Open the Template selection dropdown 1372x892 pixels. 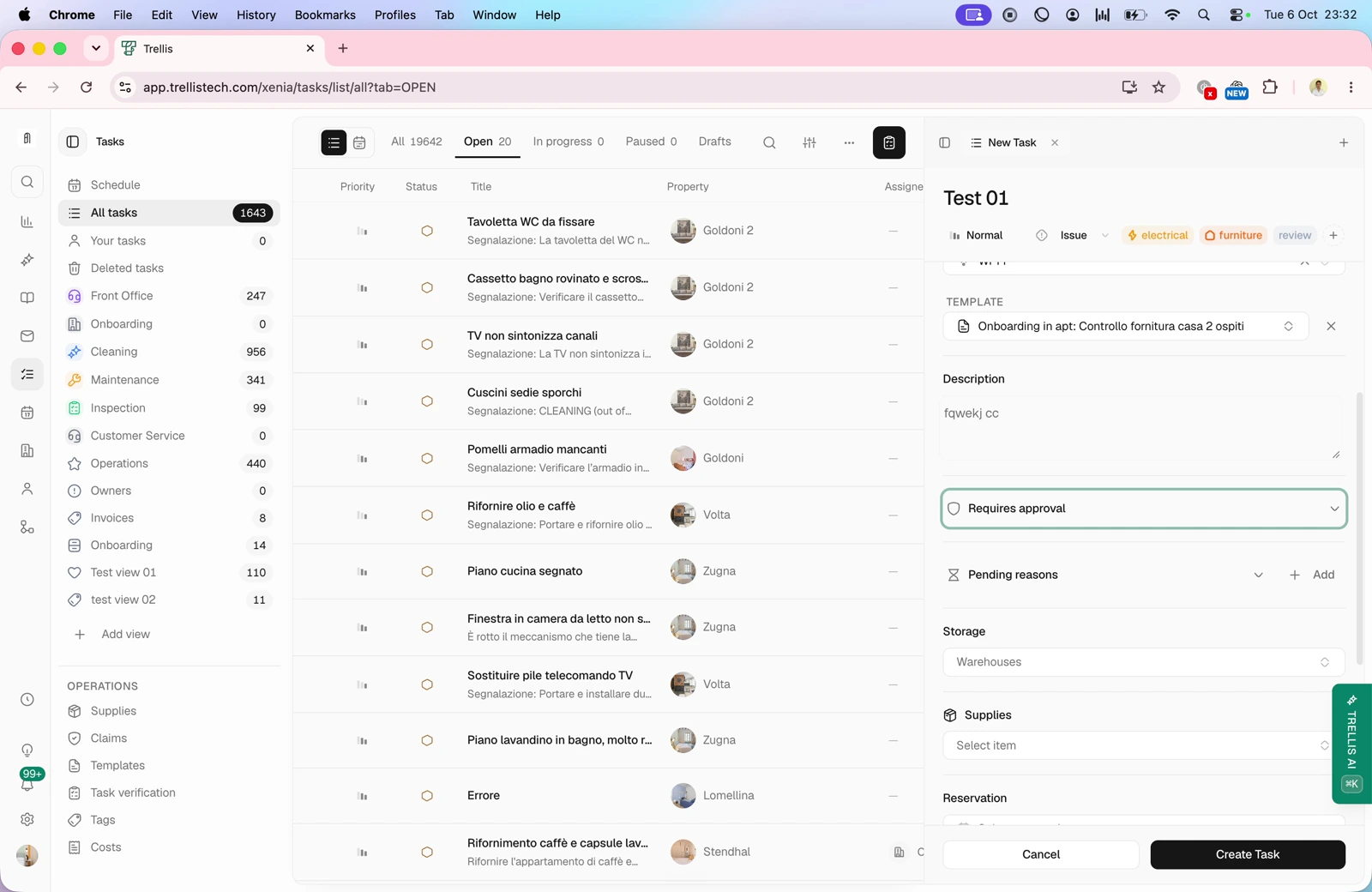point(1126,326)
